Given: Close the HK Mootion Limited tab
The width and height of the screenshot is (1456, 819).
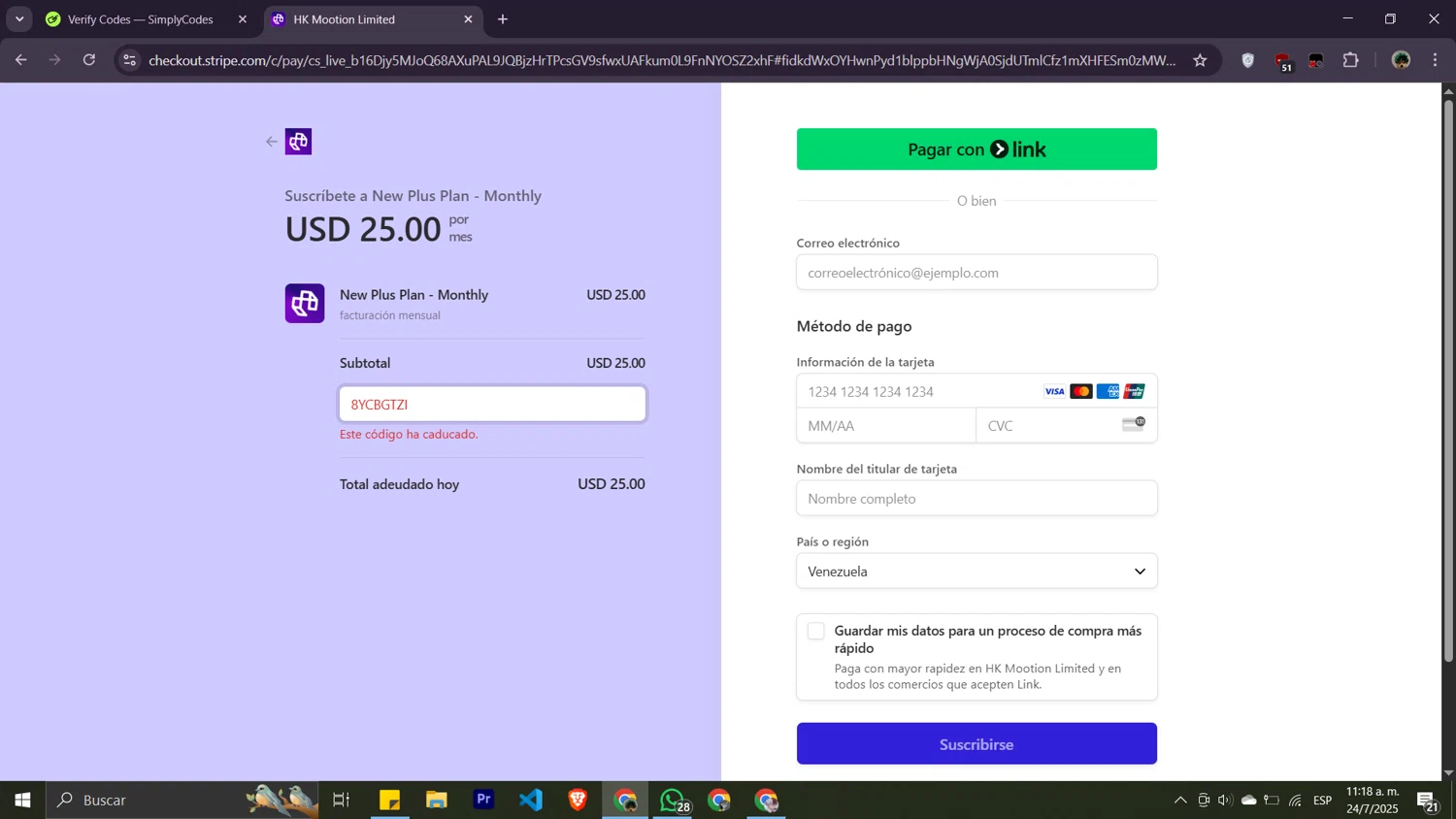Looking at the screenshot, I should [x=468, y=19].
